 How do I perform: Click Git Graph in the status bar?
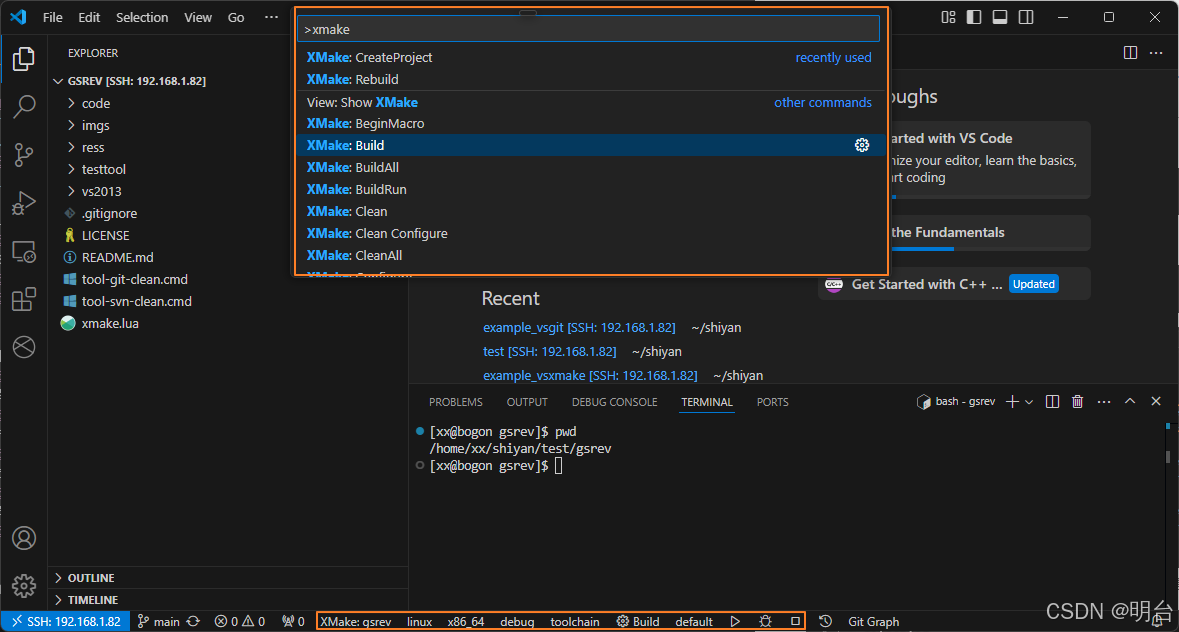click(x=873, y=621)
